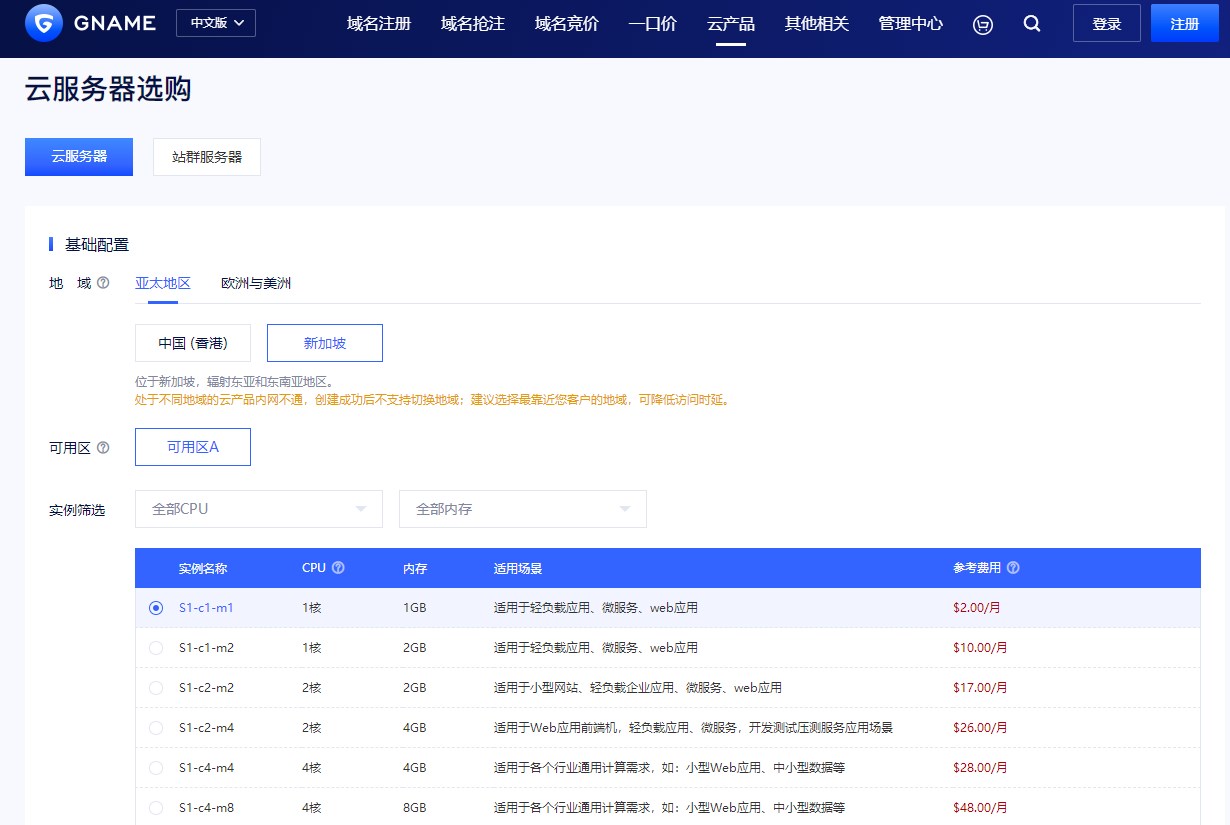
Task: Open the 全部内存 memory dropdown
Action: pos(522,509)
